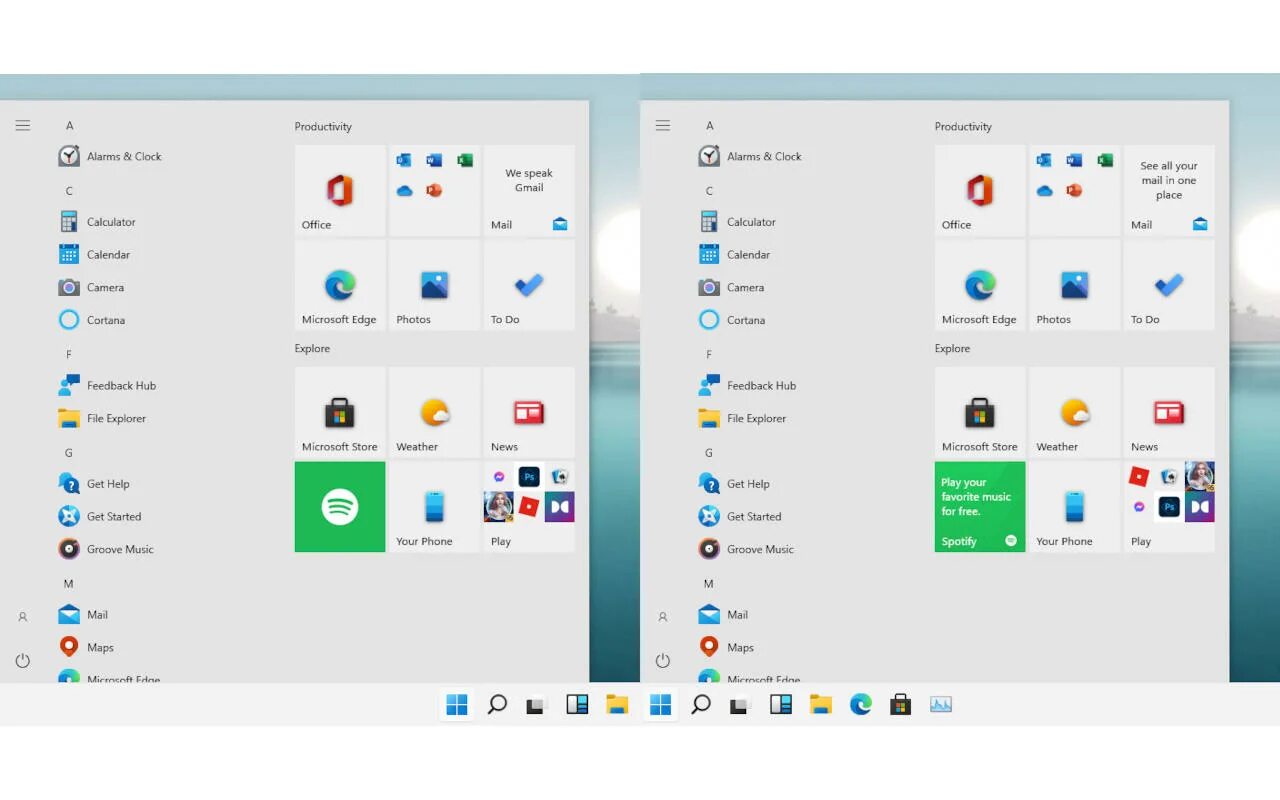Click Microsoft Edge tile in right Start menu

tap(980, 285)
